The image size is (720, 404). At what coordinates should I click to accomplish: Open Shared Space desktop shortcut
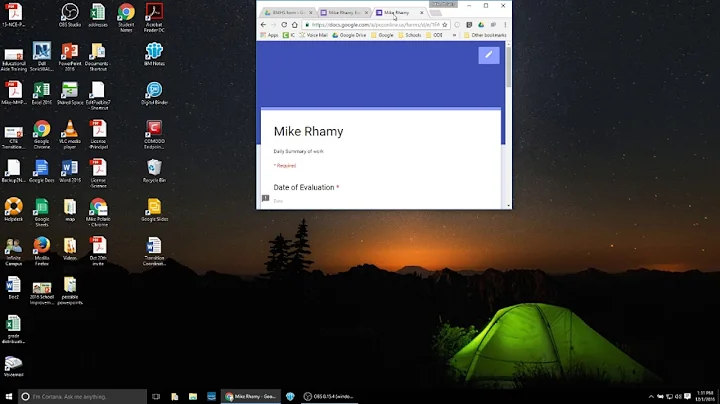70,93
